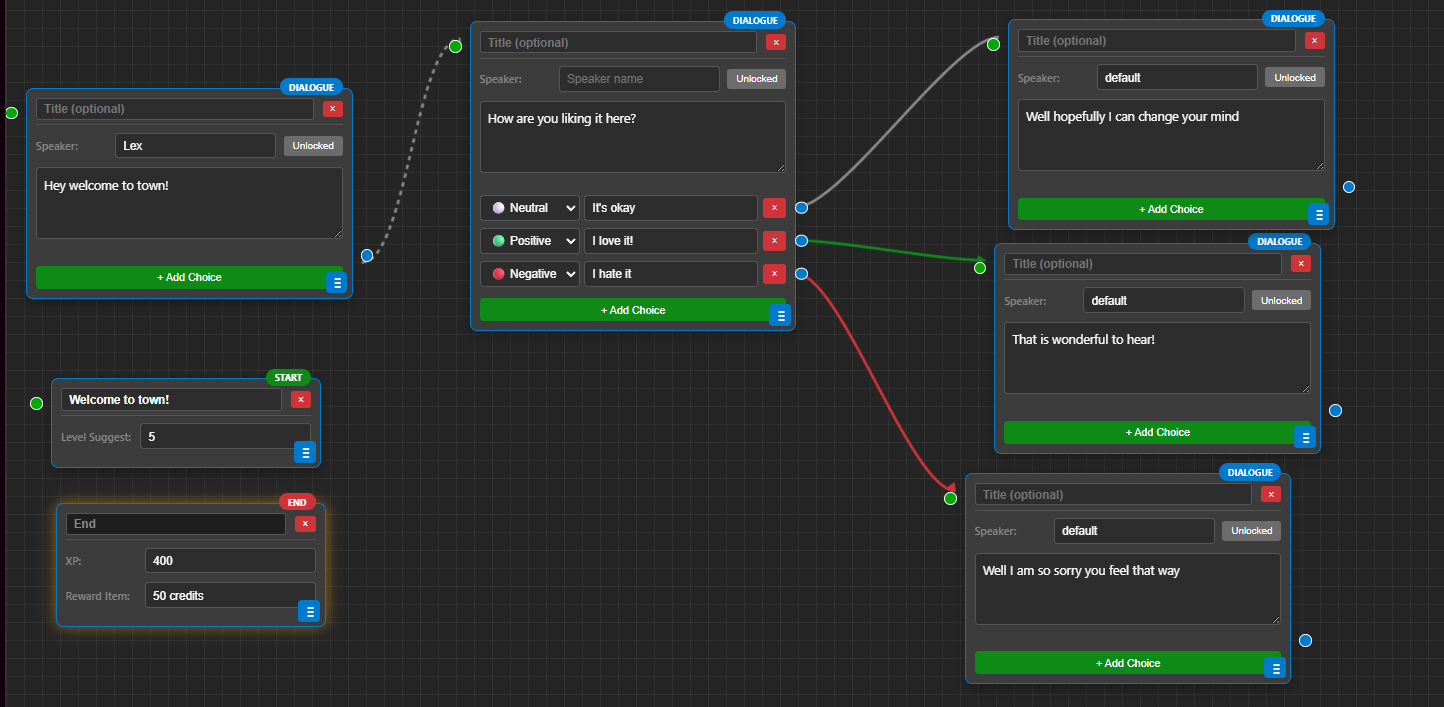This screenshot has height=707, width=1444.
Task: Remove the "I hate it" choice
Action: (774, 274)
